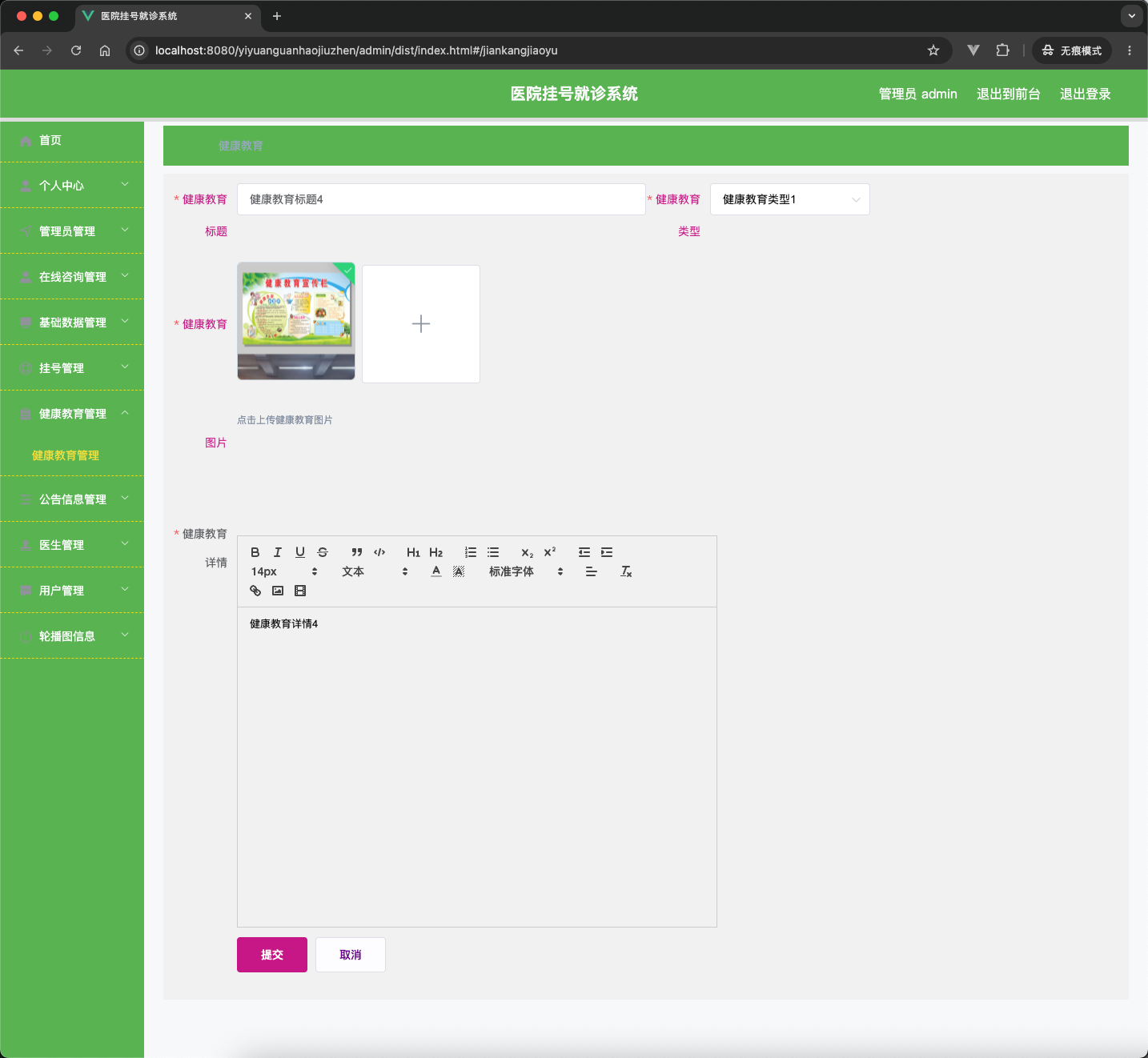Image resolution: width=1148 pixels, height=1058 pixels.
Task: Expand the 在线咨询管理 sidebar menu
Action: (x=72, y=276)
